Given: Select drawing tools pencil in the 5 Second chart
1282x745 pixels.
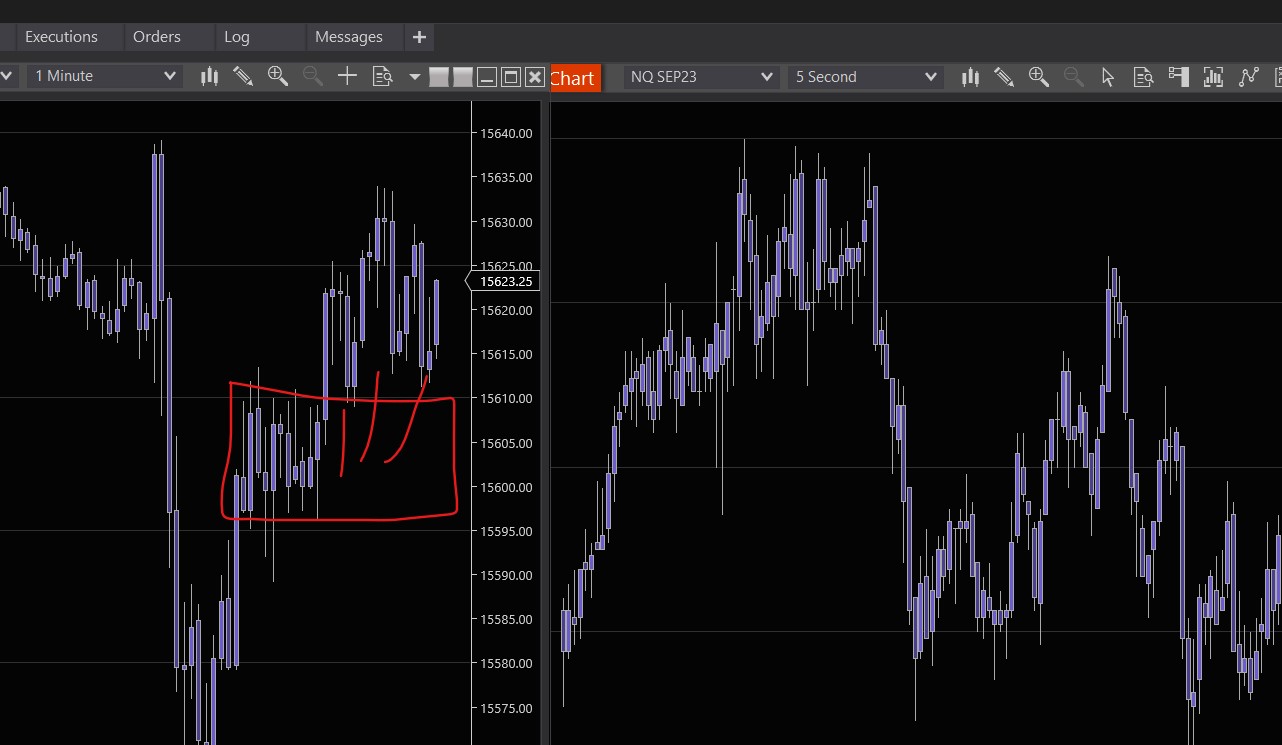Looking at the screenshot, I should tap(1004, 77).
